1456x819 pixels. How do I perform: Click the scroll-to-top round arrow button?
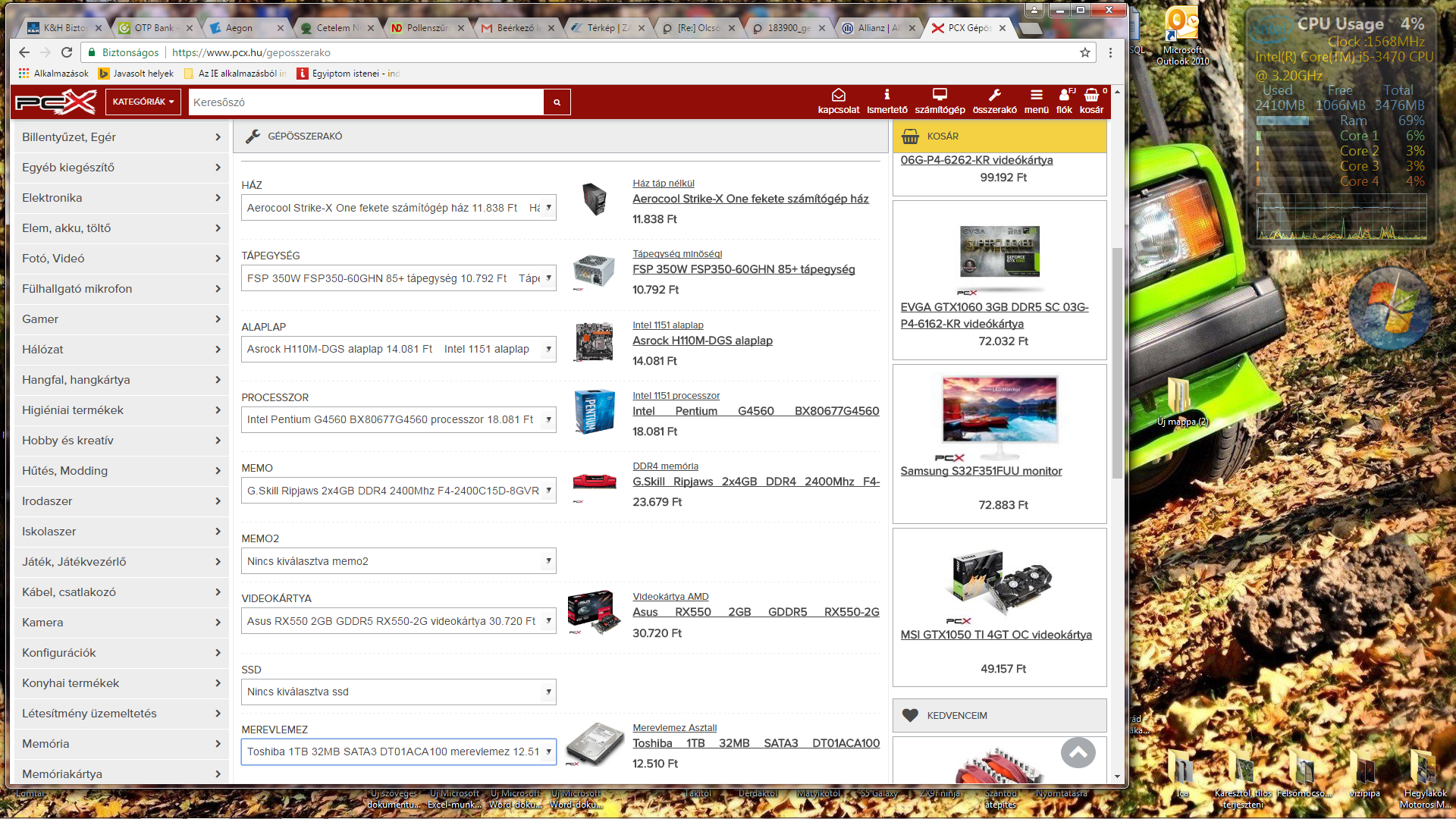[1078, 752]
